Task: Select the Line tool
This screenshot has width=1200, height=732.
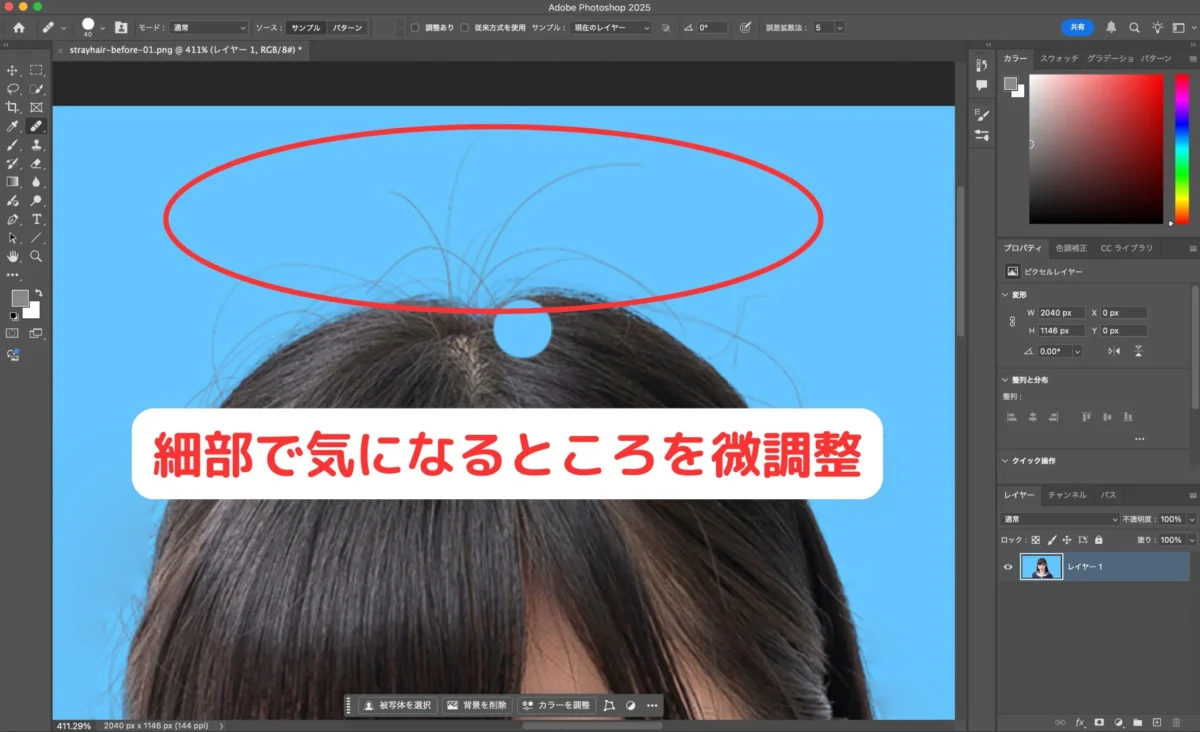Action: (x=36, y=238)
